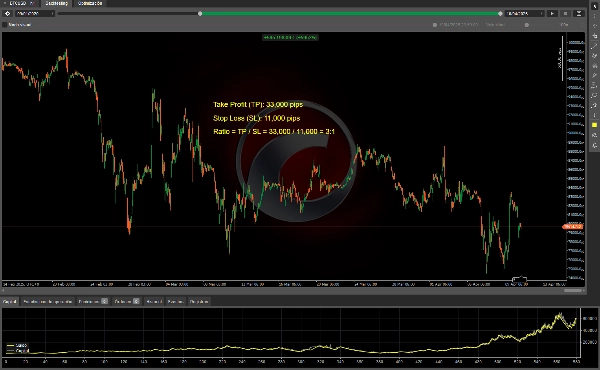Click the 'Take Profit (TP): 33,000 pips' text

click(258, 104)
